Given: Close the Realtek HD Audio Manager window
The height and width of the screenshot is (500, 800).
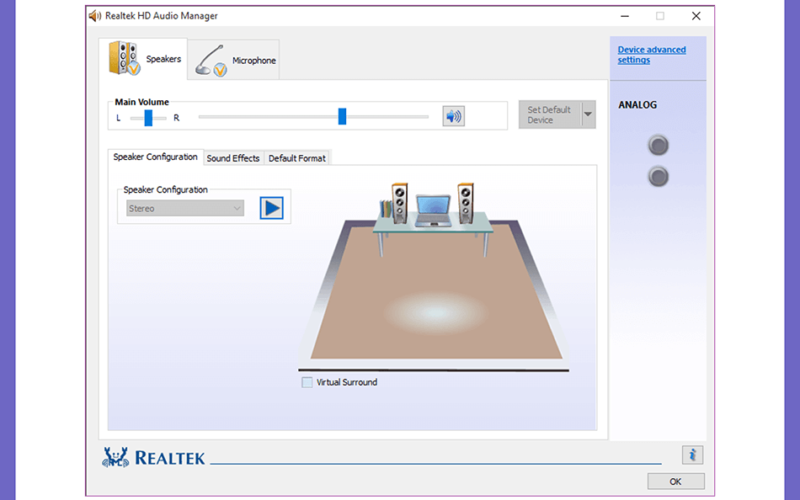Looking at the screenshot, I should pyautogui.click(x=696, y=16).
